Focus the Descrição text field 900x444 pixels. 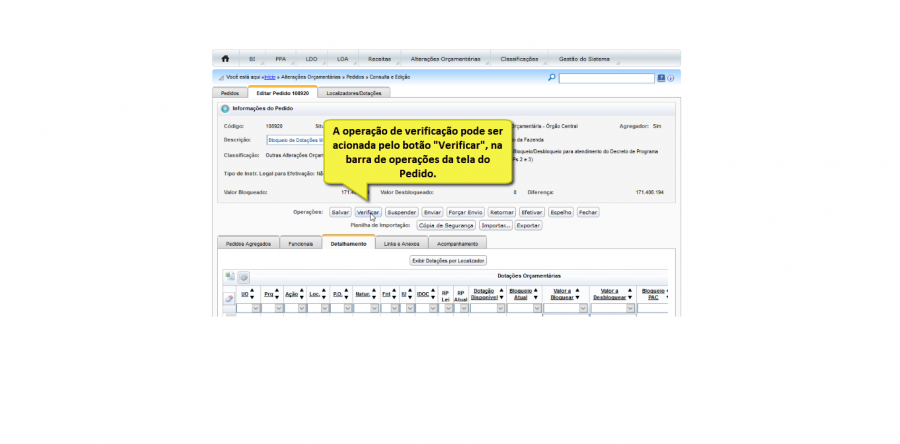(296, 140)
